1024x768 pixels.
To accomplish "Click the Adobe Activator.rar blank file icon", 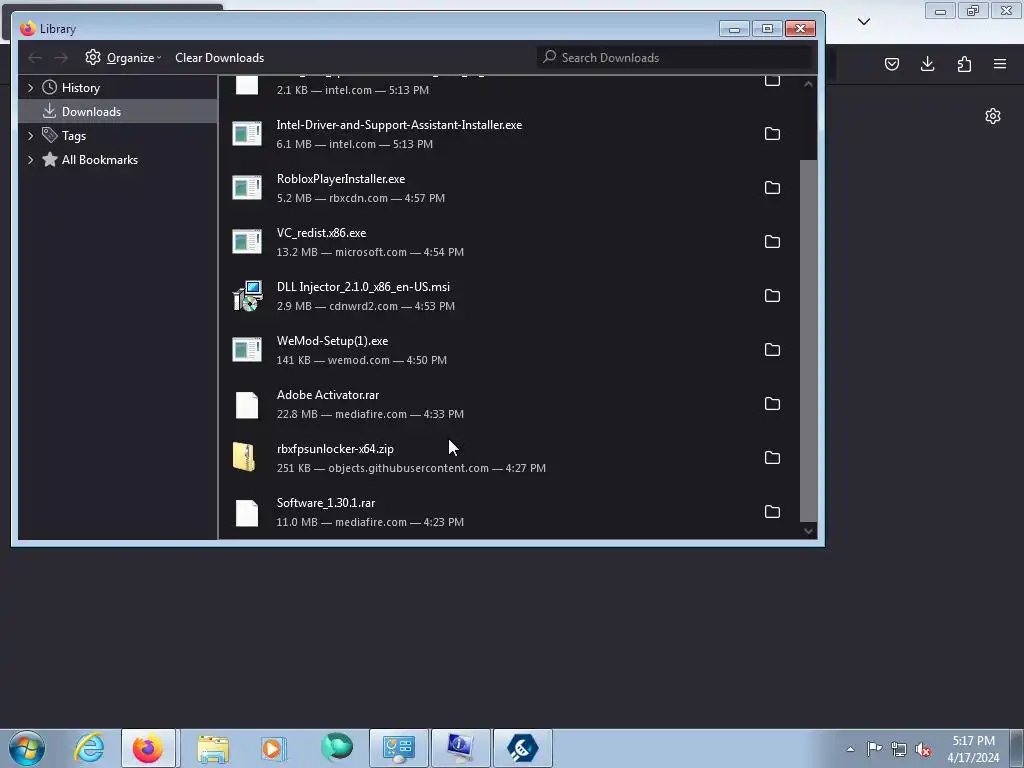I will click(247, 405).
